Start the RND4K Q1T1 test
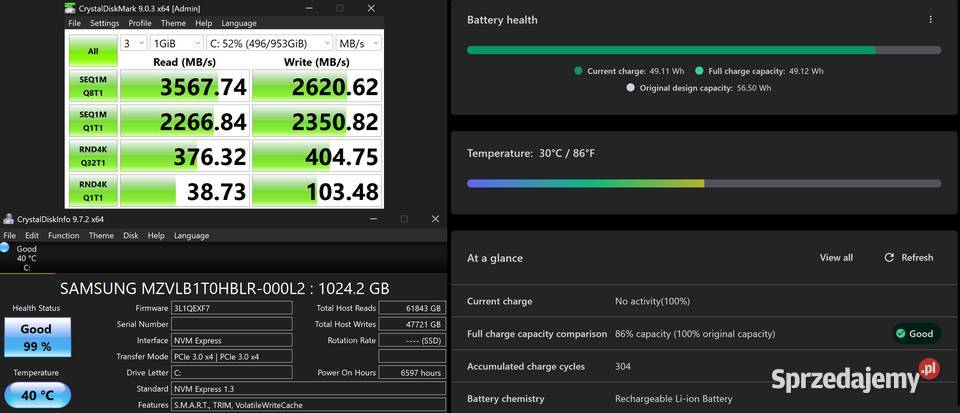The width and height of the screenshot is (960, 413). [x=92, y=190]
